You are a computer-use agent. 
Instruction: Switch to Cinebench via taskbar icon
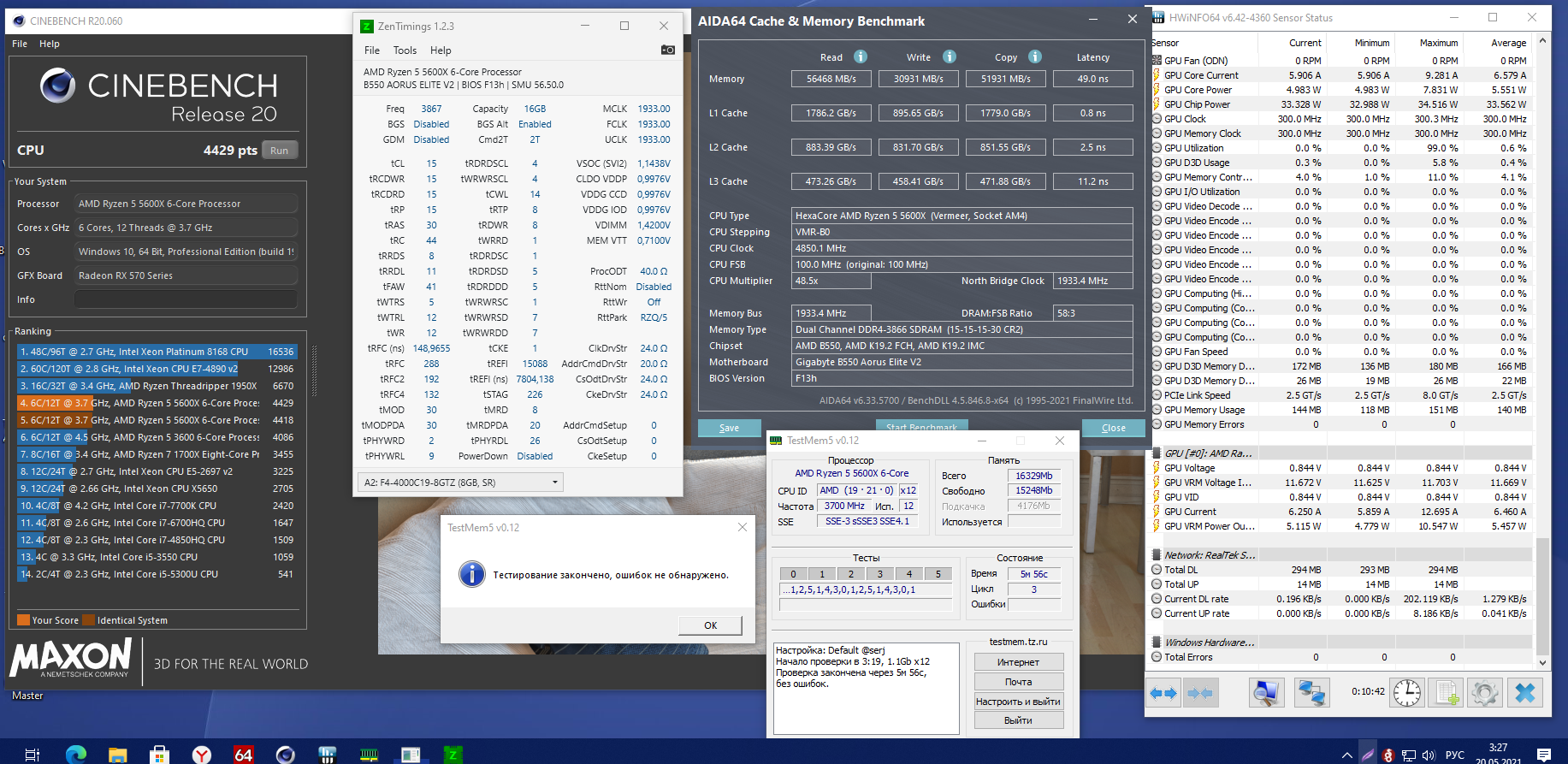point(285,754)
